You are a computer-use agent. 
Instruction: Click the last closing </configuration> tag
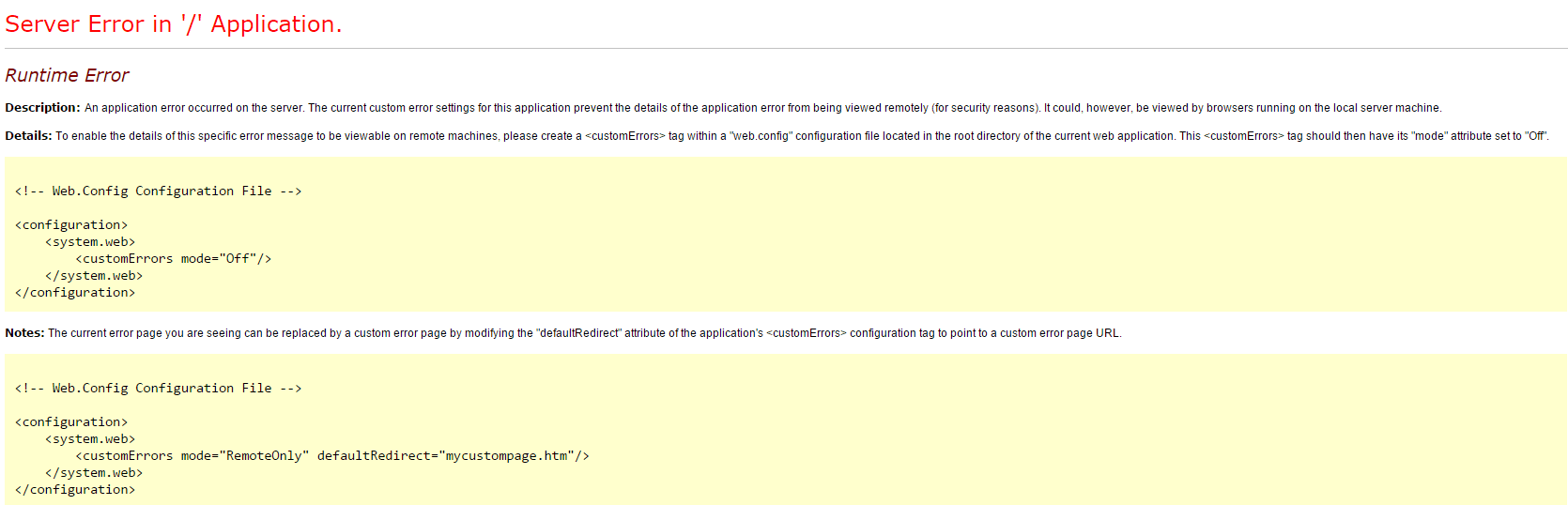tap(75, 490)
